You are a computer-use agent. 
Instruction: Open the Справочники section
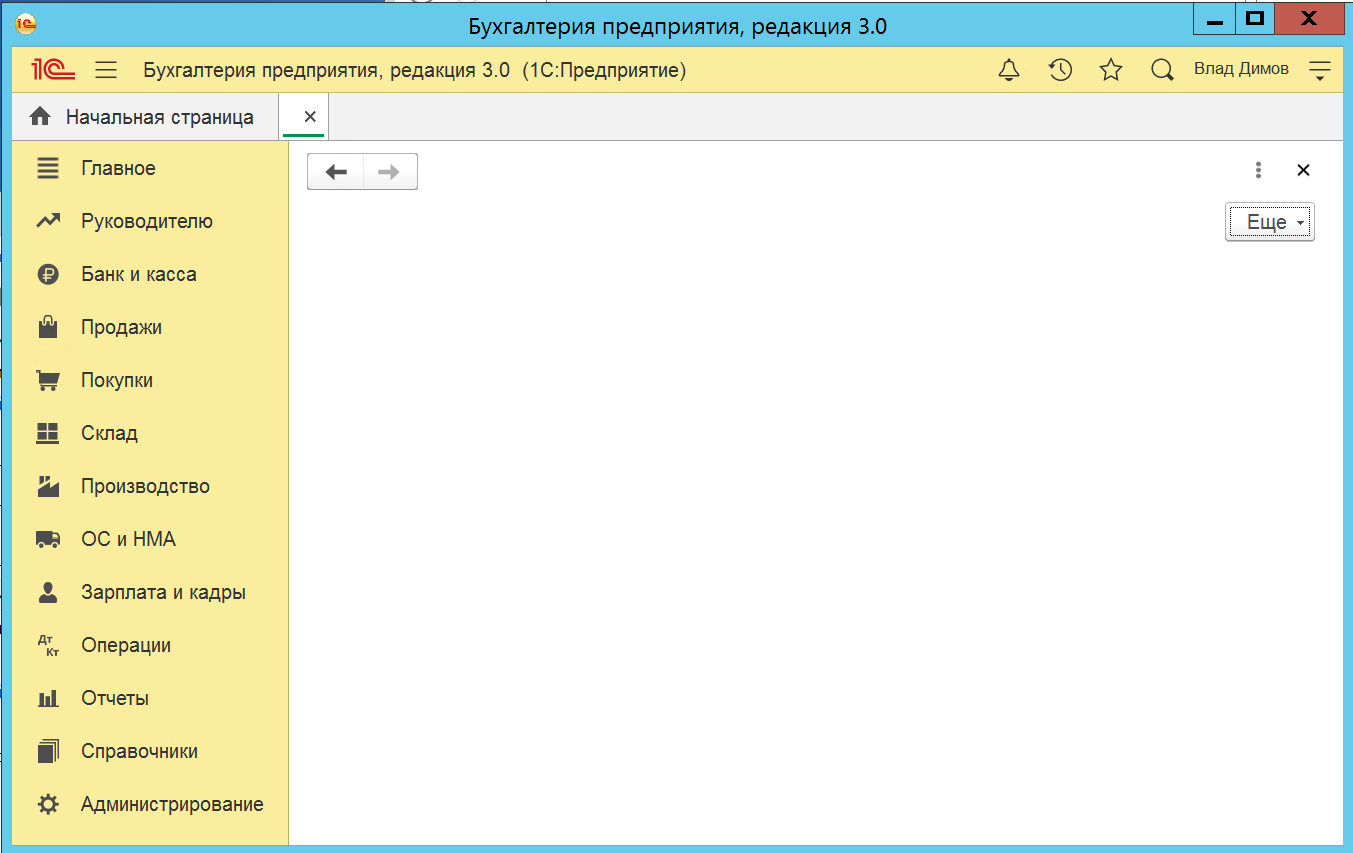click(150, 751)
